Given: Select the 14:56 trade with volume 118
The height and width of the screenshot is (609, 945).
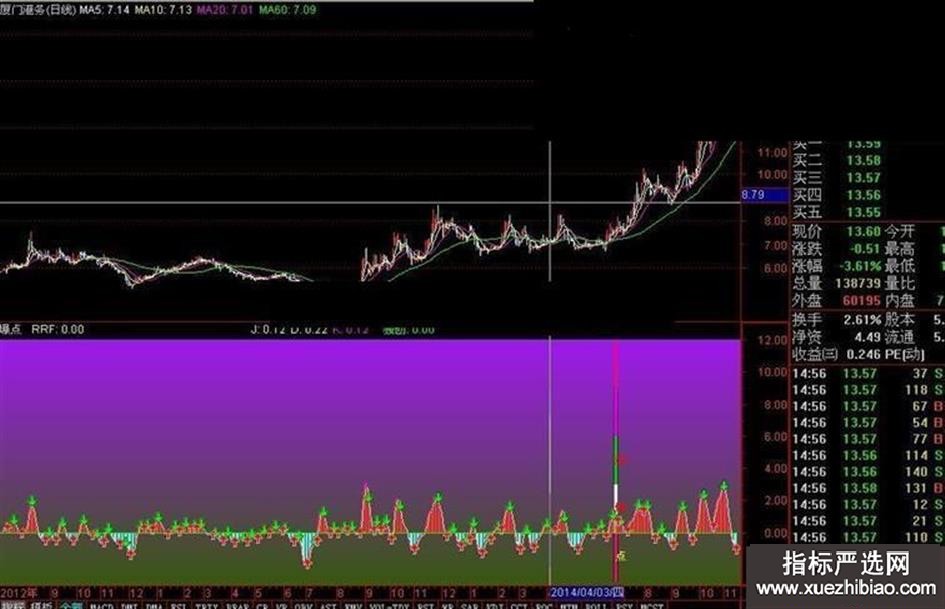Looking at the screenshot, I should pos(868,390).
